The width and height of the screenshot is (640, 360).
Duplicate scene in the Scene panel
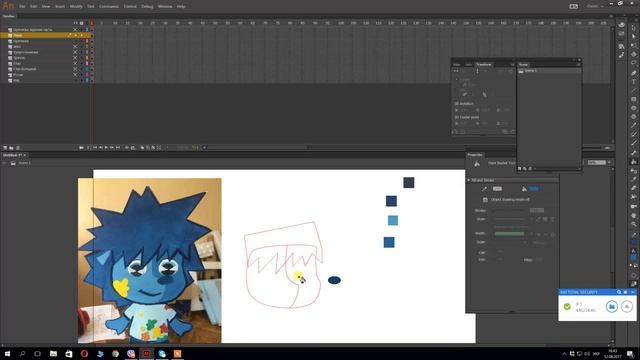tap(525, 168)
